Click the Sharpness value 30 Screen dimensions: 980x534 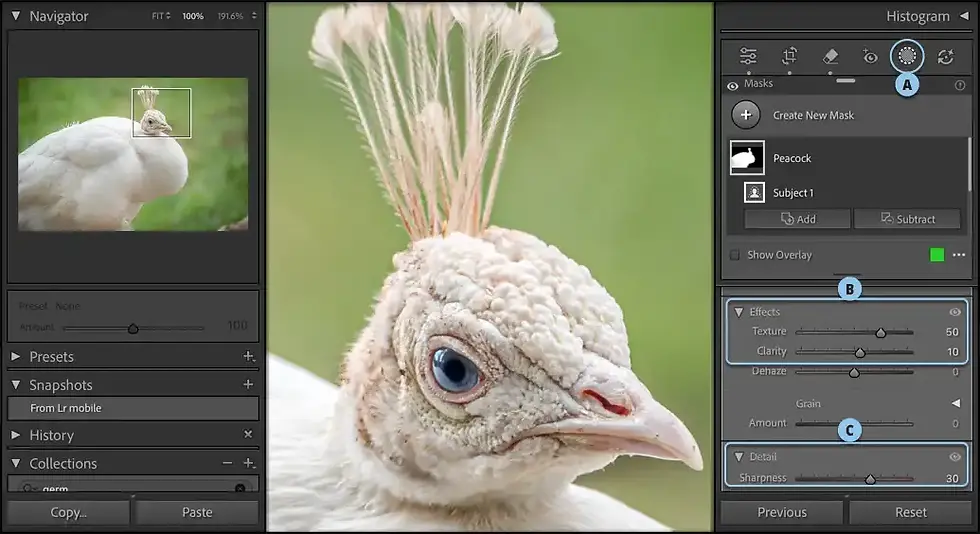[x=952, y=478]
